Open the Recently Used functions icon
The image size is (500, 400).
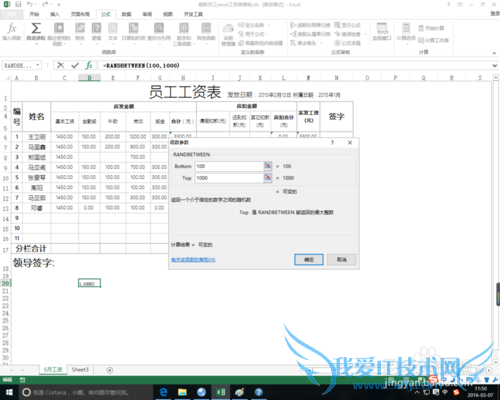[x=59, y=28]
